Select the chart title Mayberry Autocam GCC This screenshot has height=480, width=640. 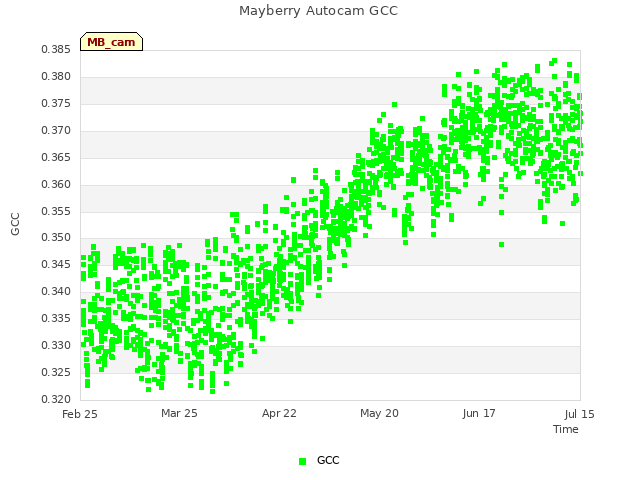point(318,11)
